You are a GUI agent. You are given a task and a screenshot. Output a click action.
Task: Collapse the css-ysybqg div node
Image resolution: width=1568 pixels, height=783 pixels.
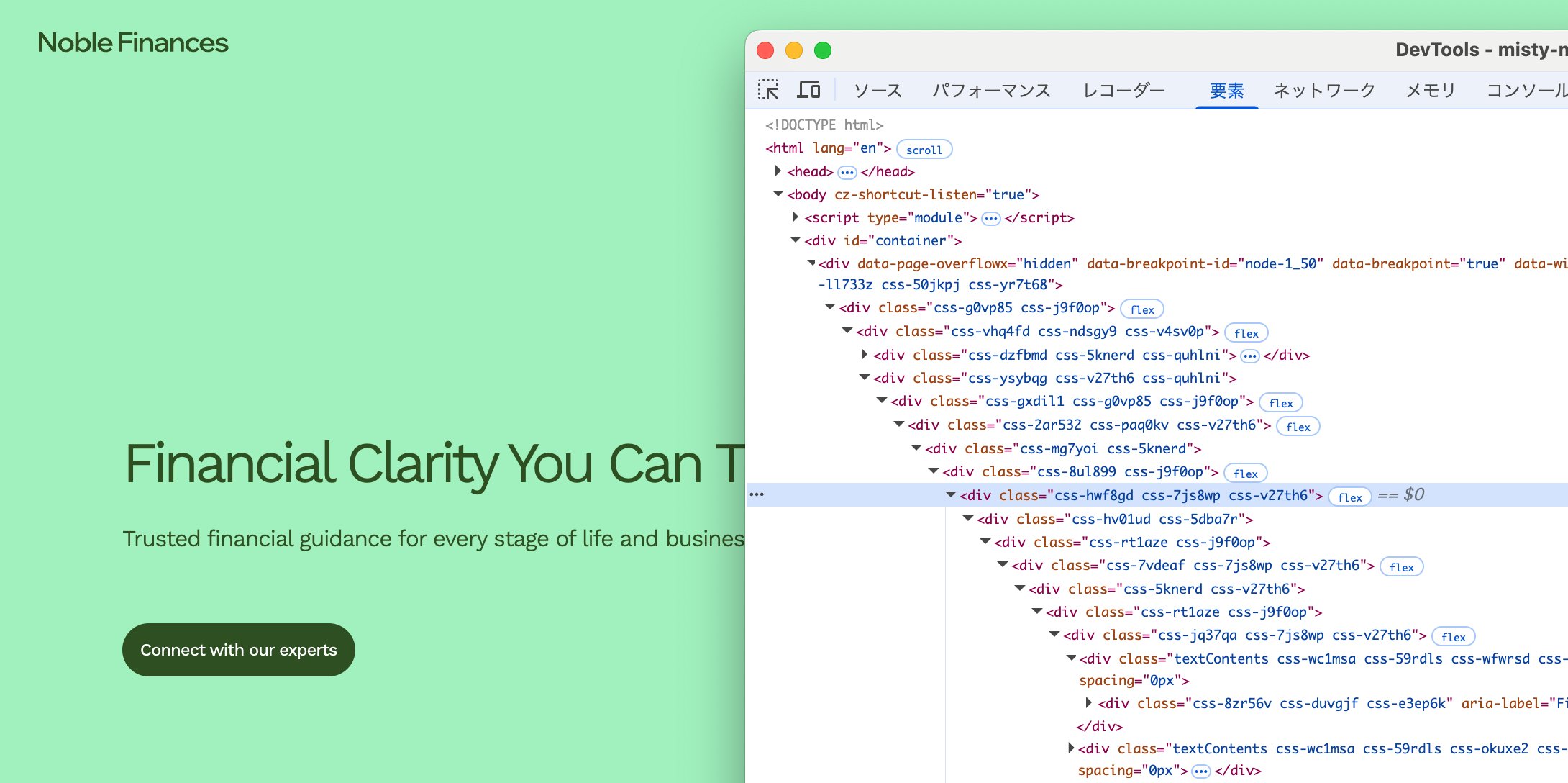864,378
